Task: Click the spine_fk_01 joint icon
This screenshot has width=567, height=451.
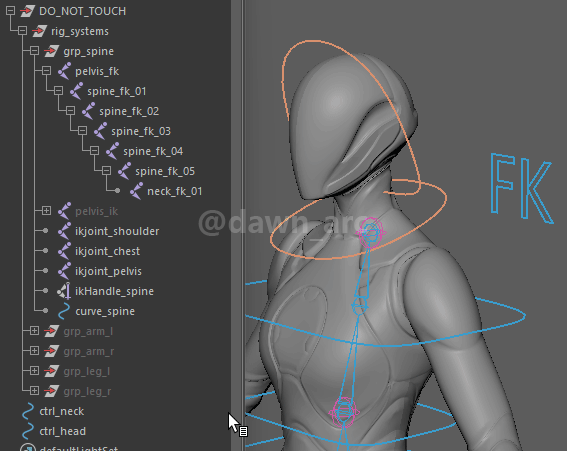Action: tap(76, 91)
